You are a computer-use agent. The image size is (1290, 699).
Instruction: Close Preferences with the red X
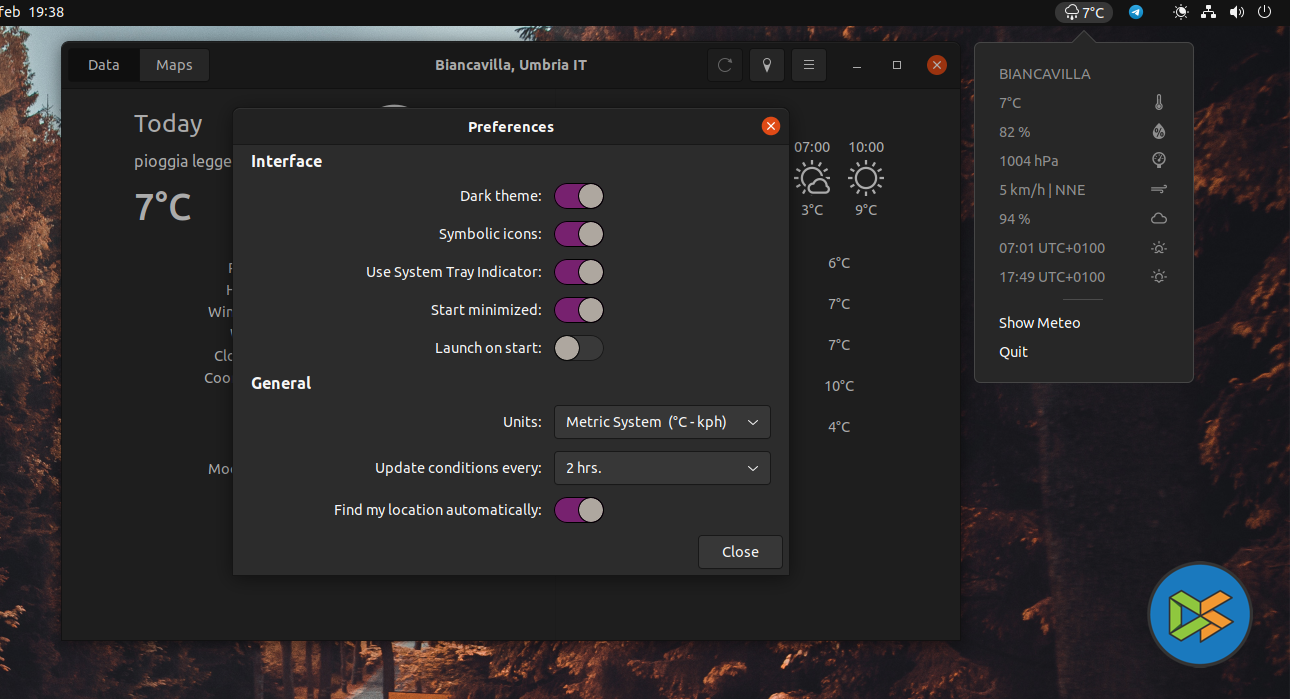coord(770,126)
